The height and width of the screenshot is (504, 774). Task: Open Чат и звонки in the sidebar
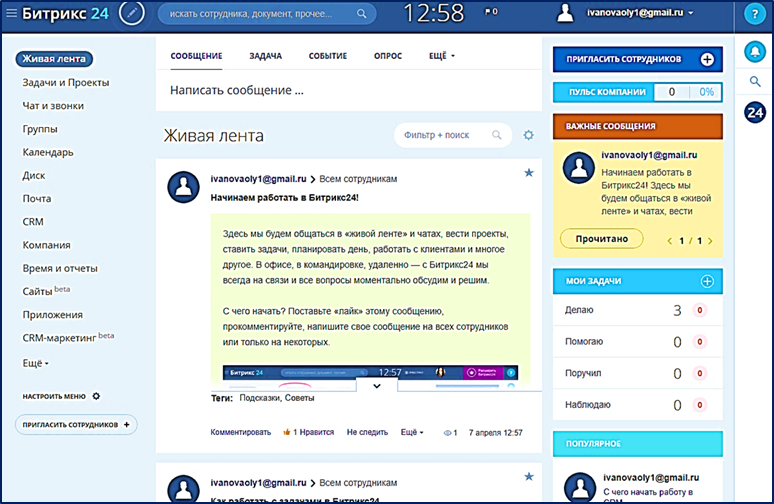[53, 106]
